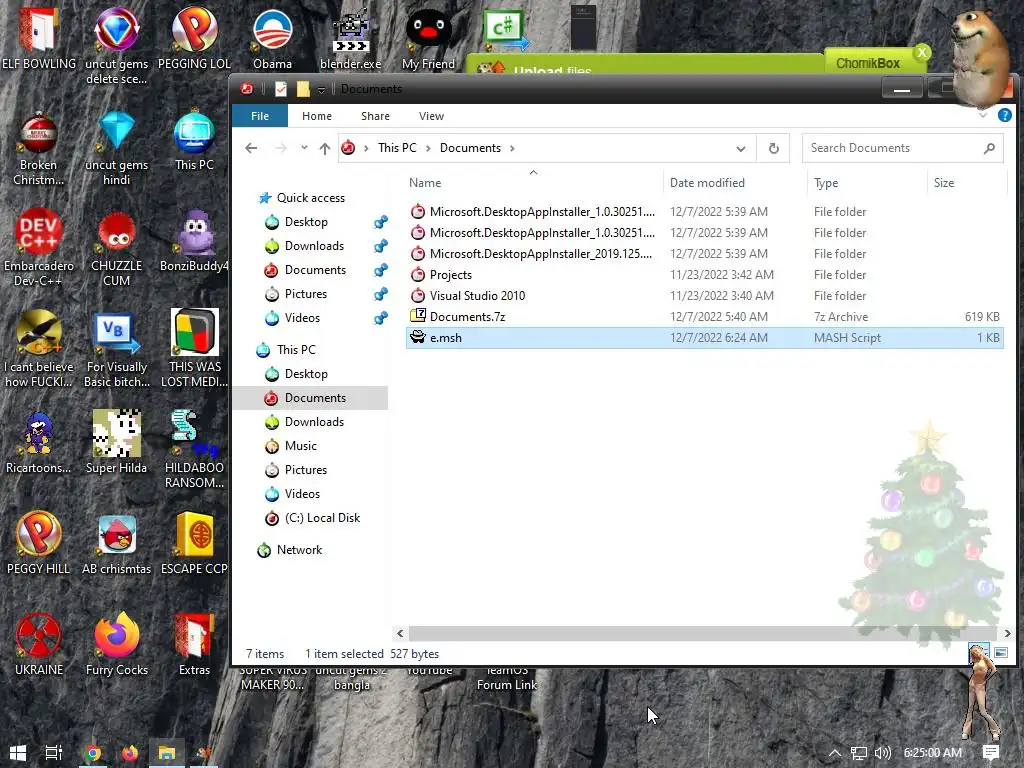
Task: Open the recent locations dropdown arrow
Action: tap(304, 148)
